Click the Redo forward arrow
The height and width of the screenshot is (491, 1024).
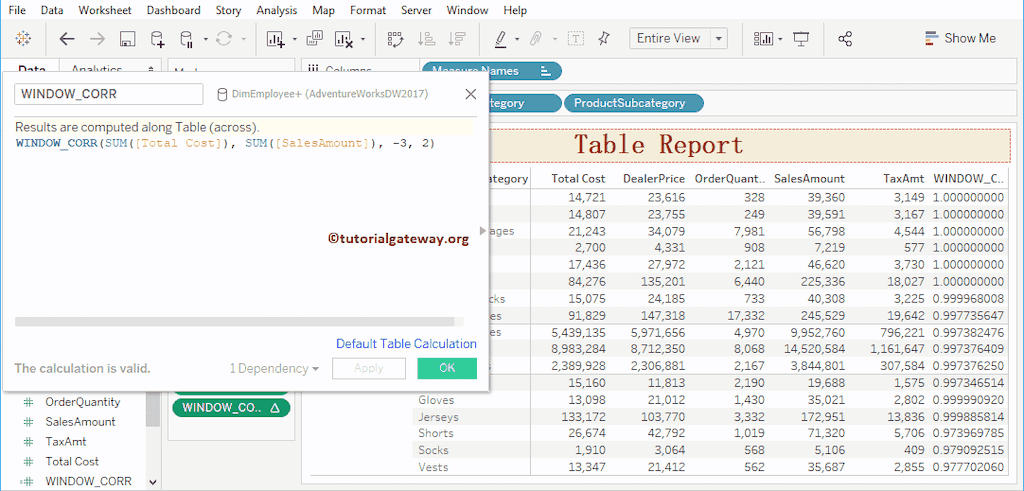pos(97,39)
